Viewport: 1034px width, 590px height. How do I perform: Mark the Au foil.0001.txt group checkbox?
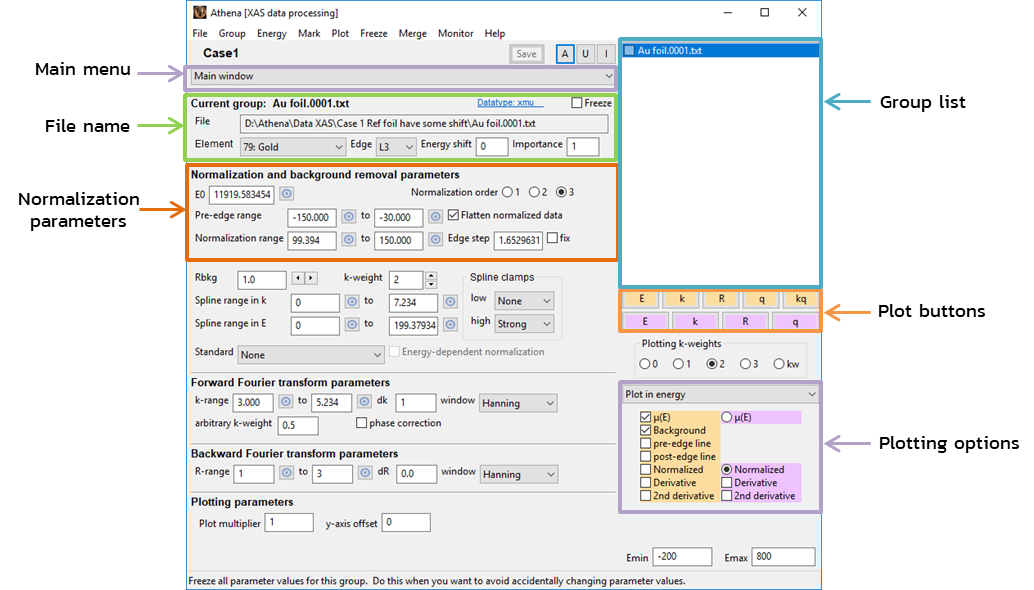click(629, 50)
